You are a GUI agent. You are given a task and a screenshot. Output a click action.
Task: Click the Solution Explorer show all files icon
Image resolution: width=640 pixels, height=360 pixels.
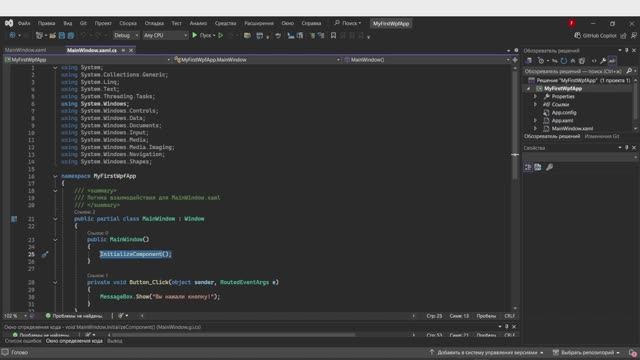pyautogui.click(x=582, y=61)
